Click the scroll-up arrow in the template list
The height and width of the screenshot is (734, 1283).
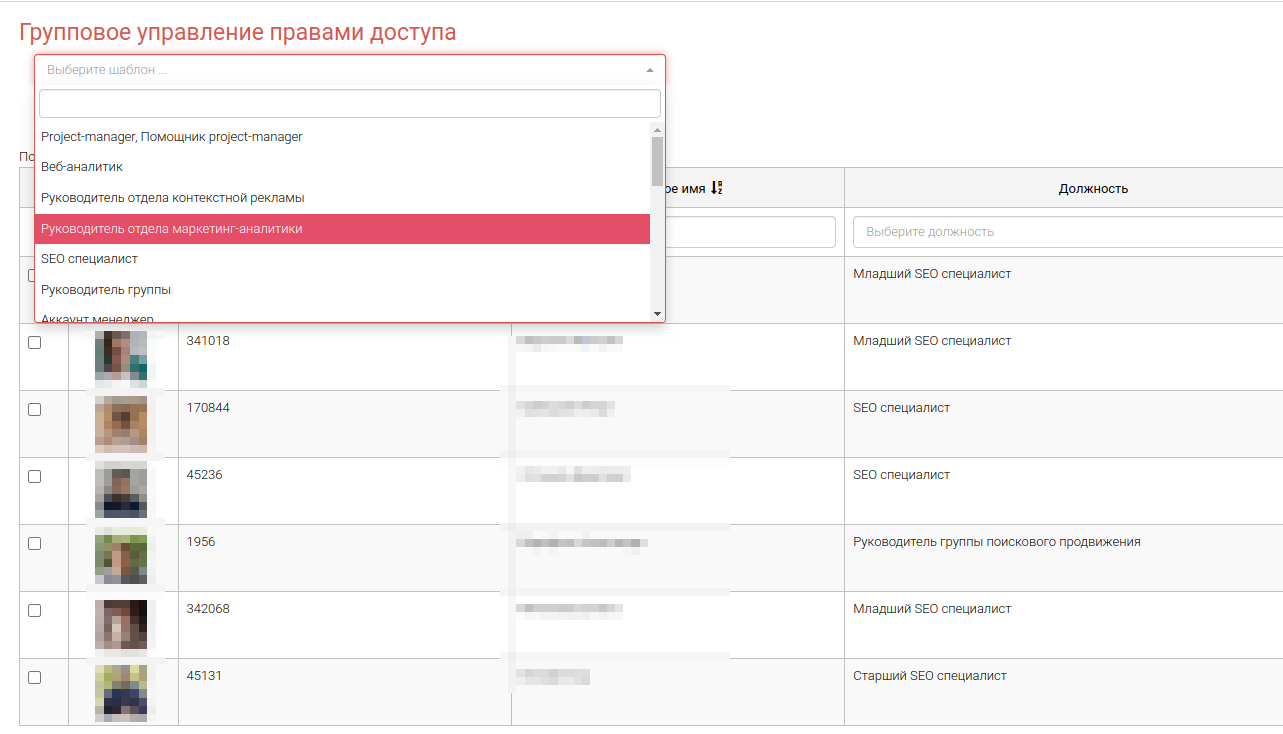657,129
